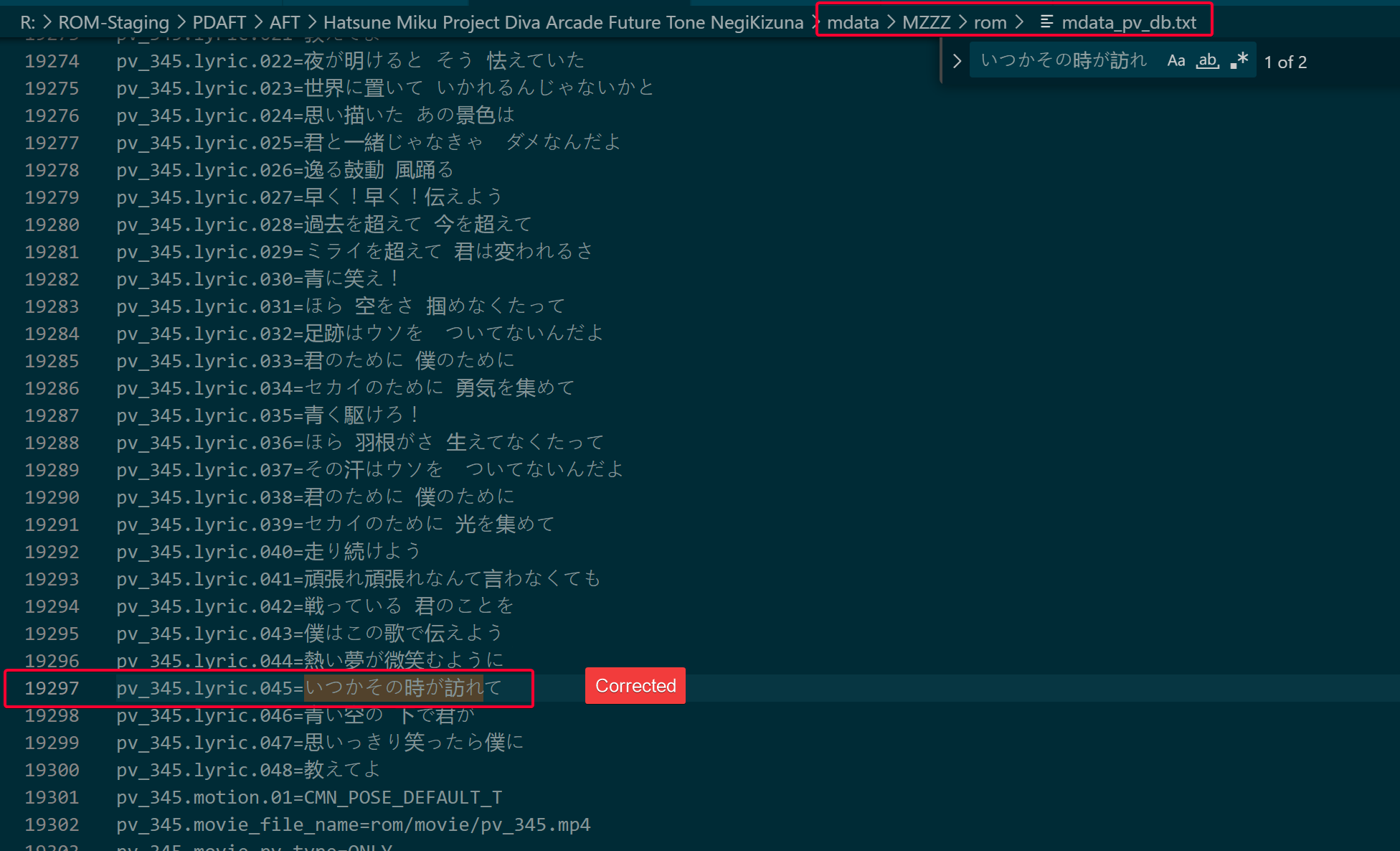Click line number 19274

52,61
